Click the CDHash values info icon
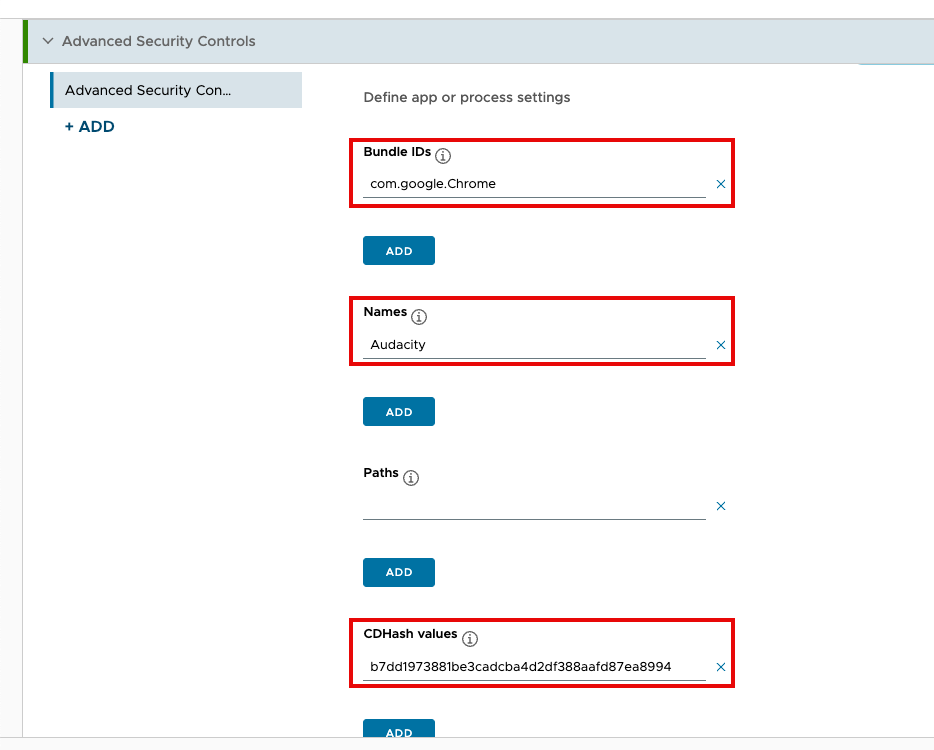 tap(468, 638)
